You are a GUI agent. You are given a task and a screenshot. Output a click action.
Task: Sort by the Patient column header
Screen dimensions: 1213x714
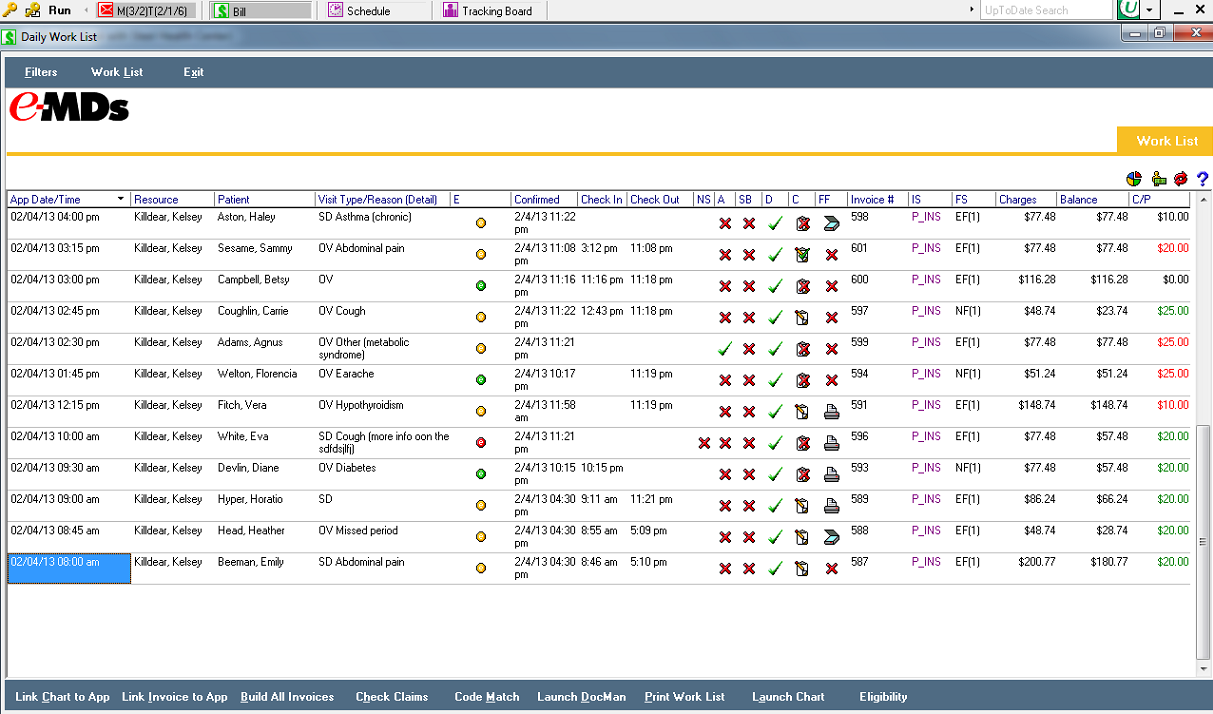264,200
